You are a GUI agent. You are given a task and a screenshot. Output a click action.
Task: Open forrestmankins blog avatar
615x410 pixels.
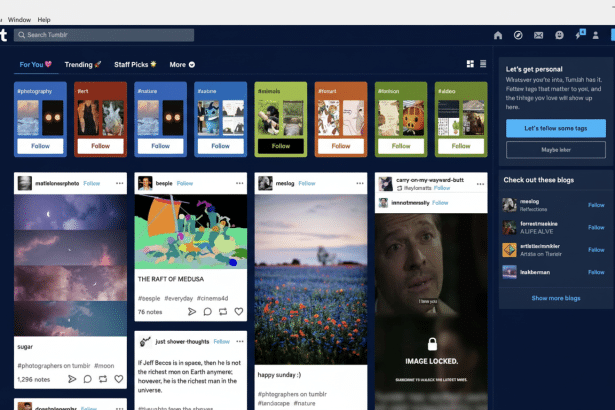509,228
